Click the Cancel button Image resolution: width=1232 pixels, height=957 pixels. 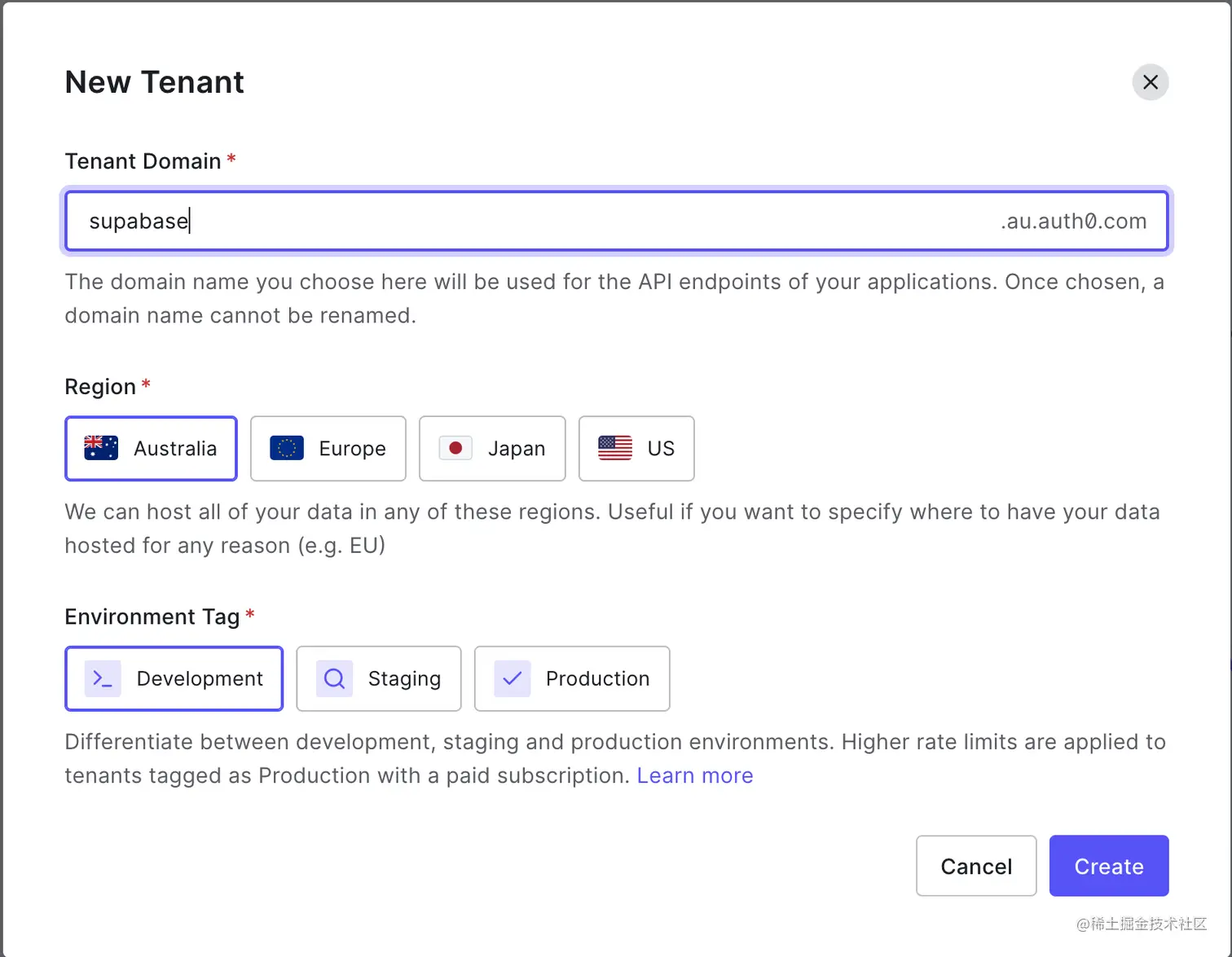pos(976,866)
